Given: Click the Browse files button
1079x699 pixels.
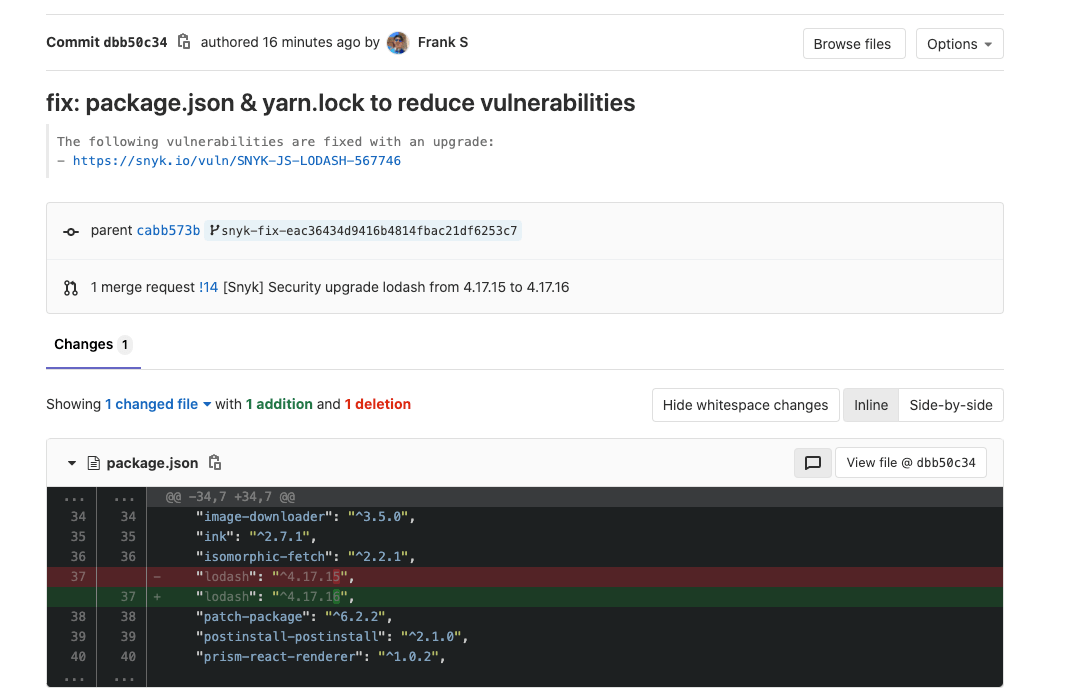Looking at the screenshot, I should click(852, 44).
